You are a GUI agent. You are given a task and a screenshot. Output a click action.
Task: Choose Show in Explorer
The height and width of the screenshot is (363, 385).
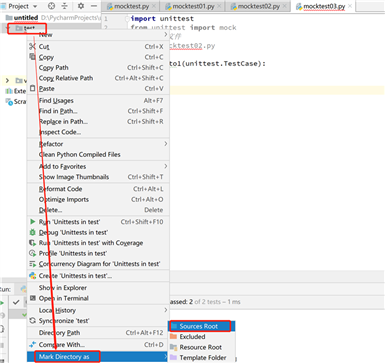click(98, 287)
